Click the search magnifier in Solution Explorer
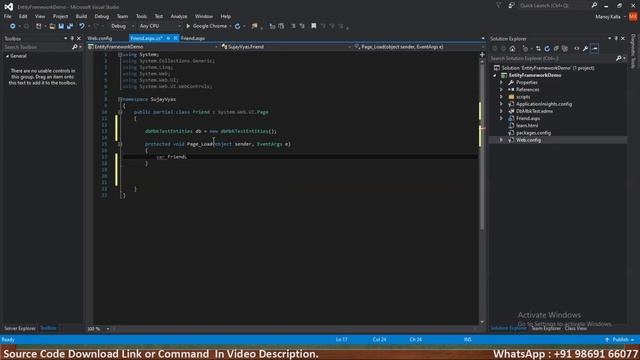 618,58
